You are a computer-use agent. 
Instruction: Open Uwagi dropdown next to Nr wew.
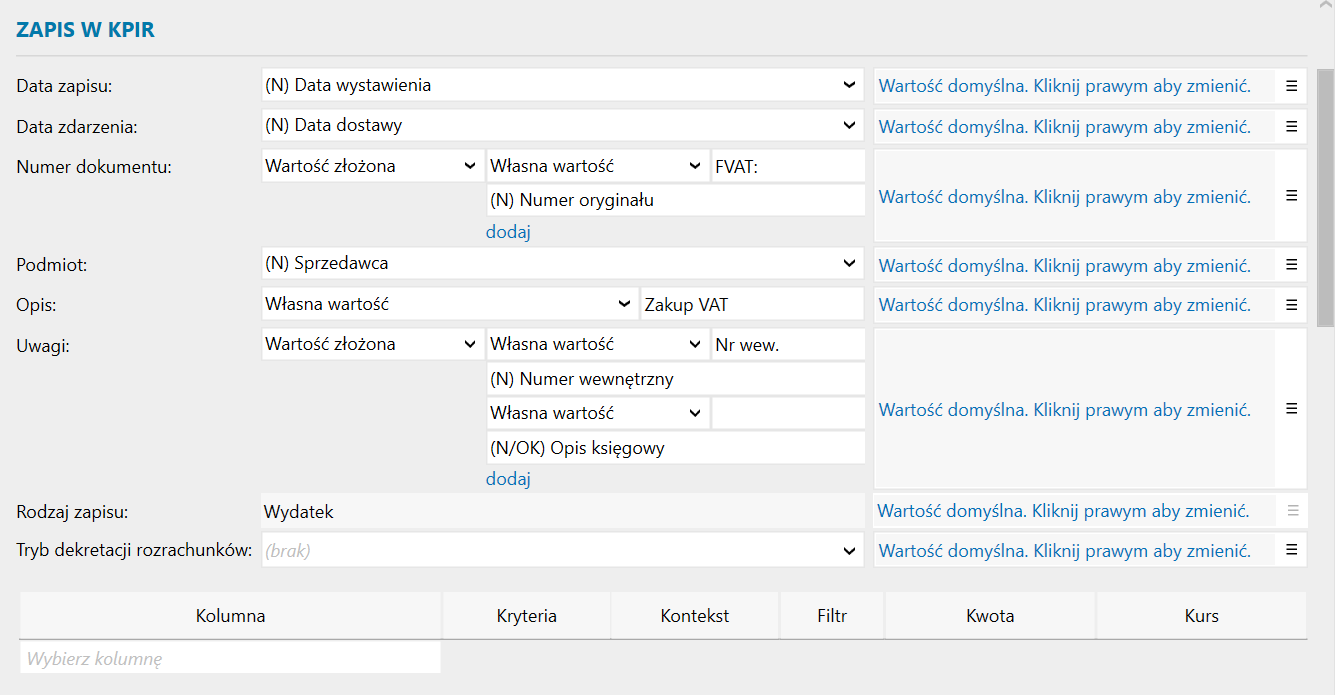(x=598, y=344)
